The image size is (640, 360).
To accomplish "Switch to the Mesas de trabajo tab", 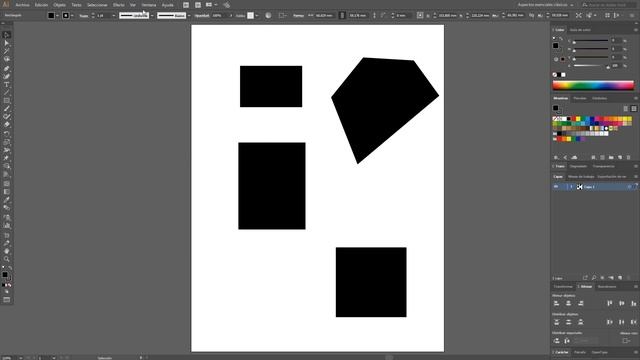I will [581, 177].
